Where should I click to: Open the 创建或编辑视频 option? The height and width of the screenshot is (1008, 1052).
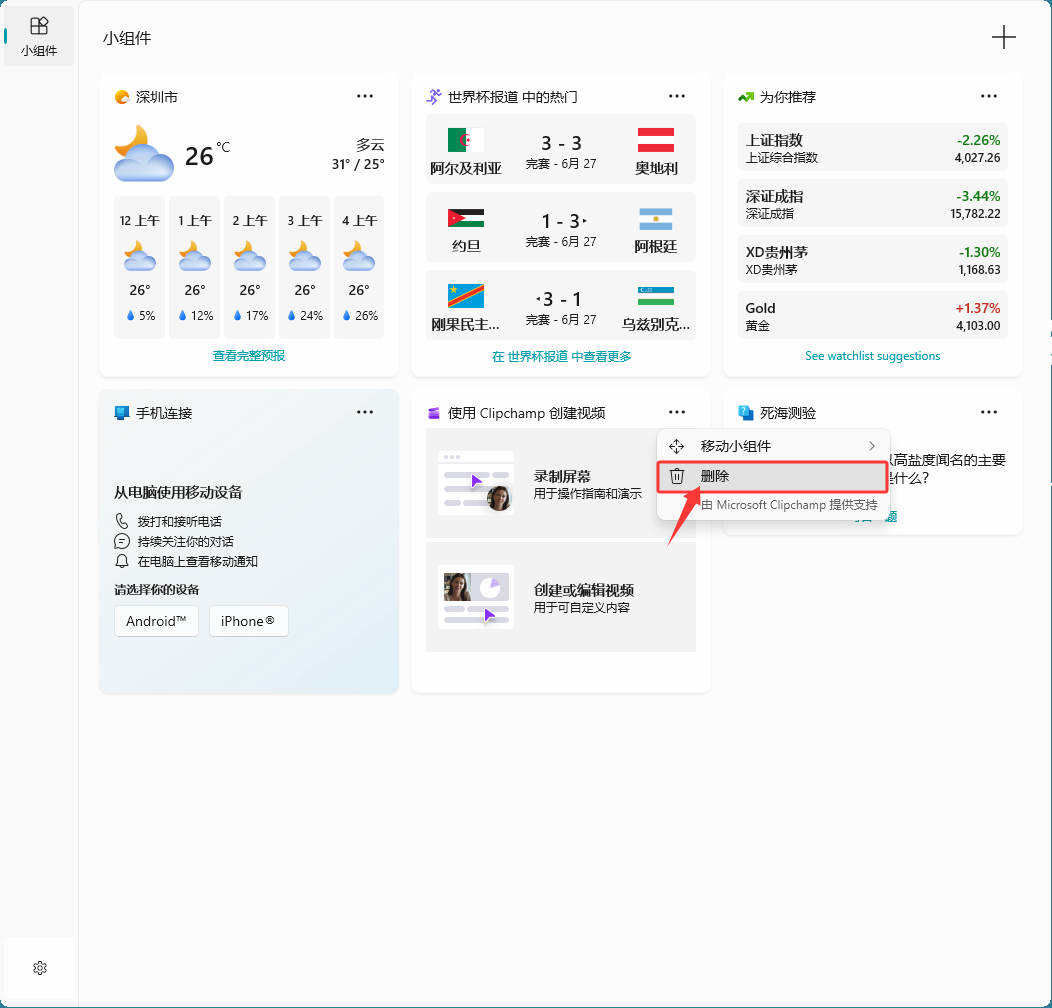point(561,597)
